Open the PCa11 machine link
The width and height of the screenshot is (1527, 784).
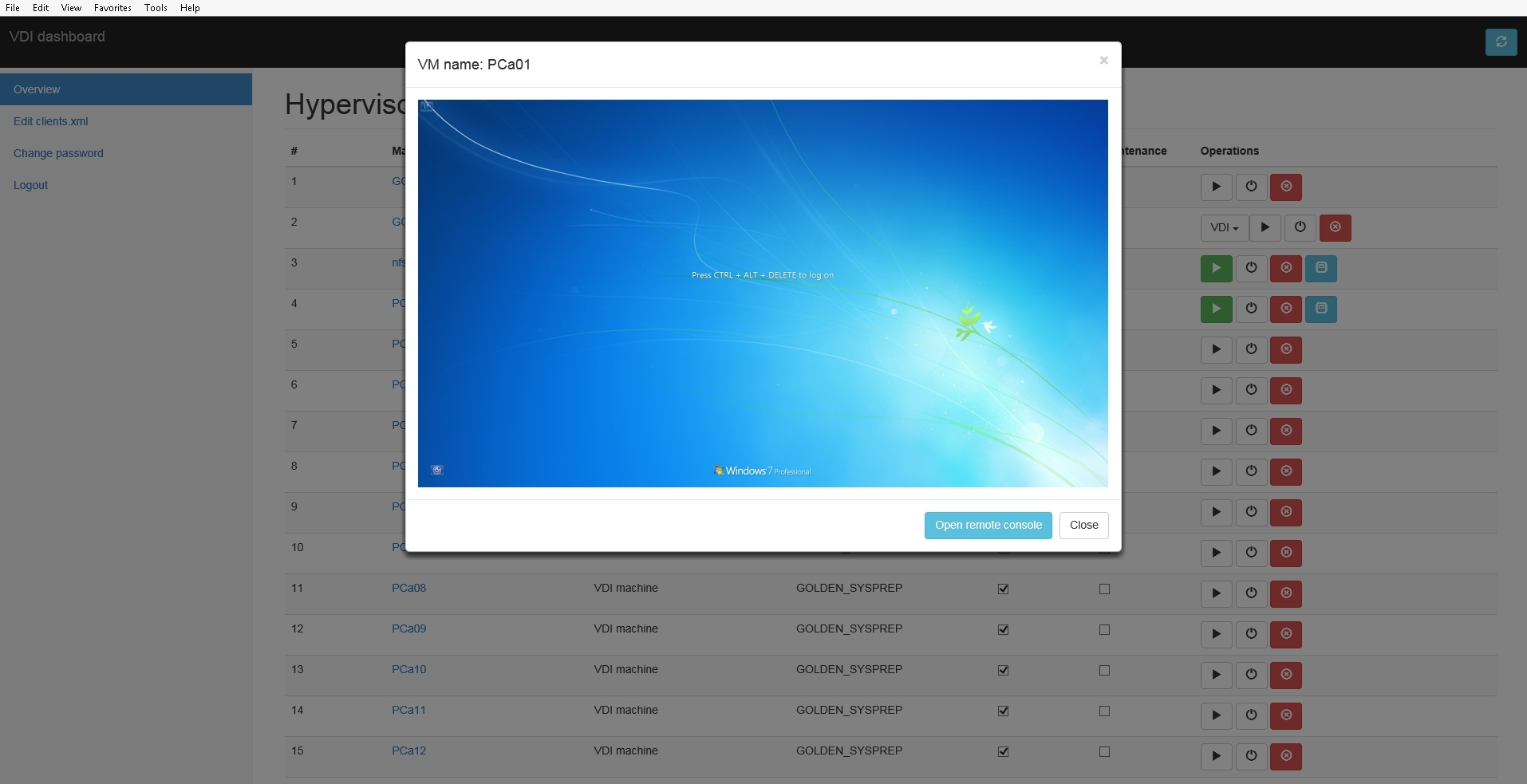[x=408, y=710]
